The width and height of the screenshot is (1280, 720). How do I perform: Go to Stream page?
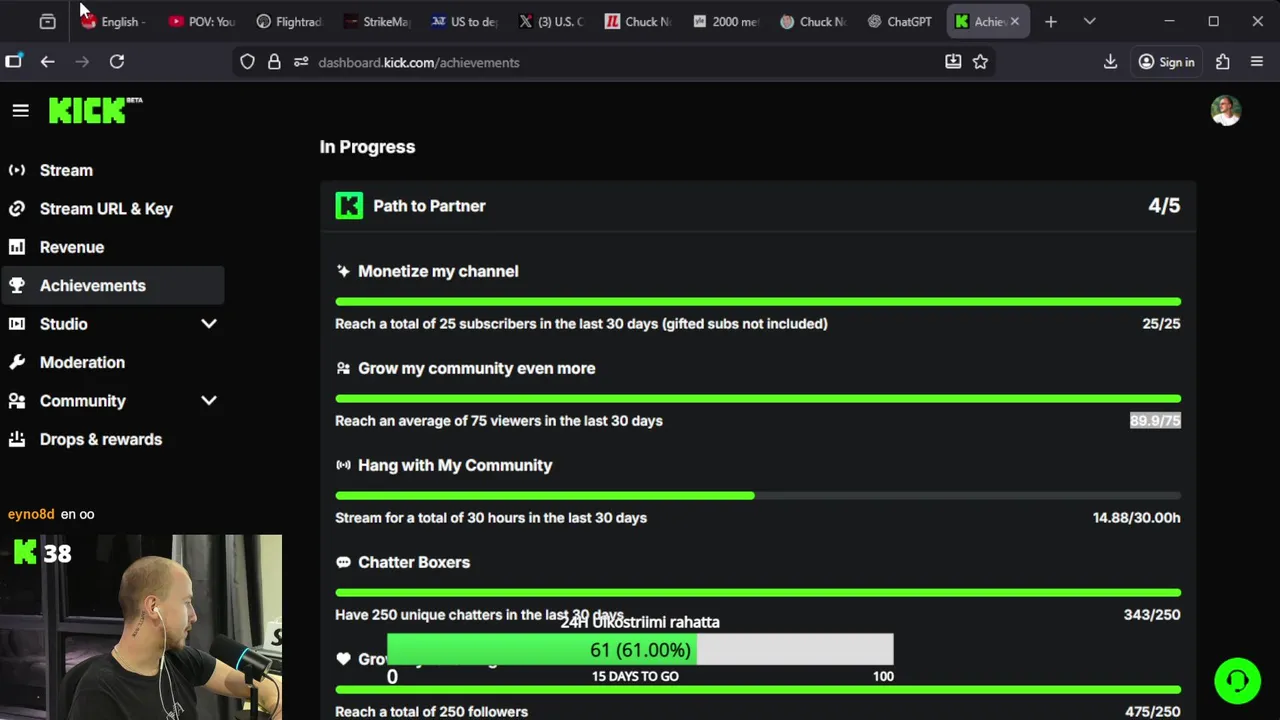pos(66,170)
